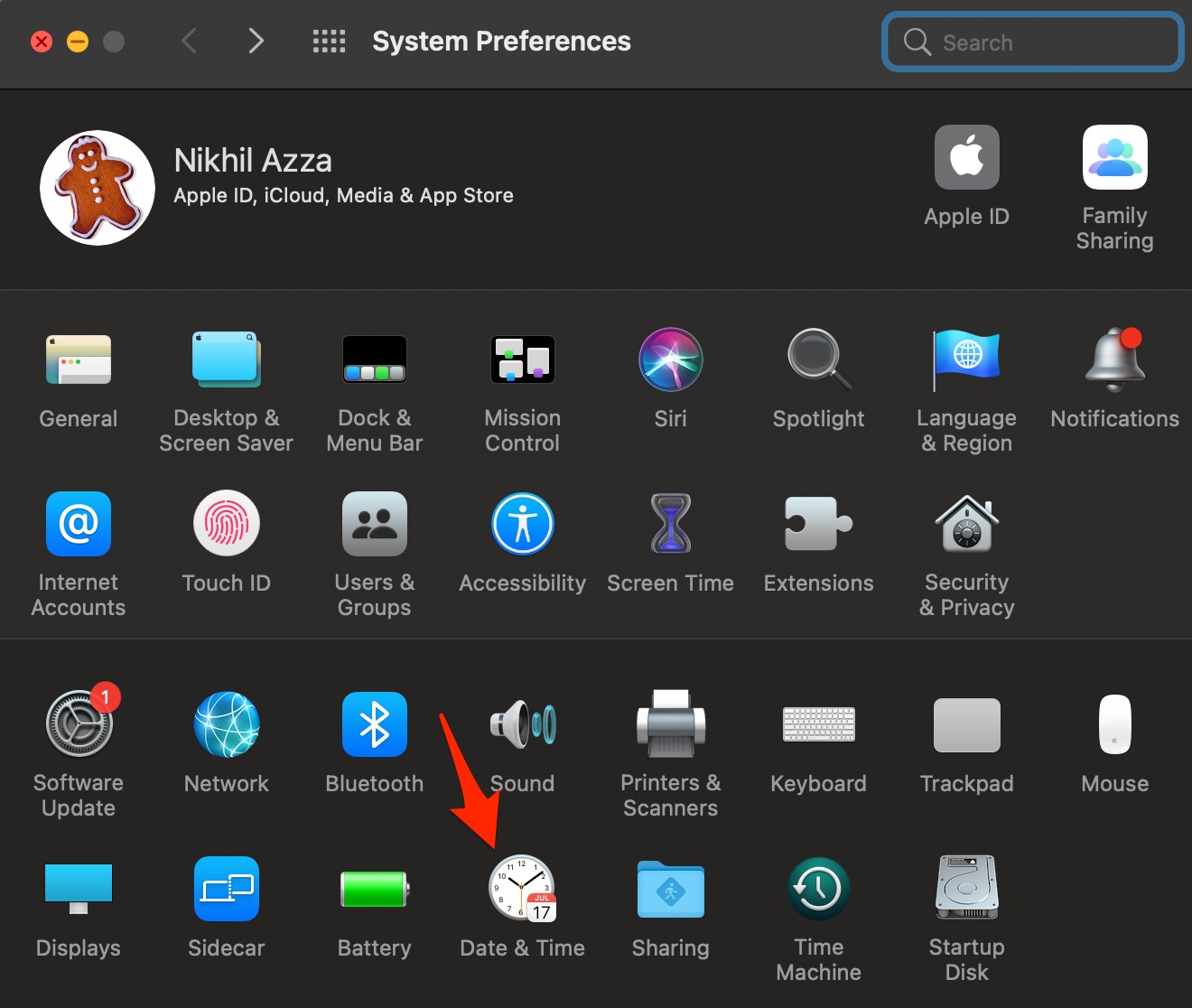Open Security & Privacy settings

tap(966, 525)
